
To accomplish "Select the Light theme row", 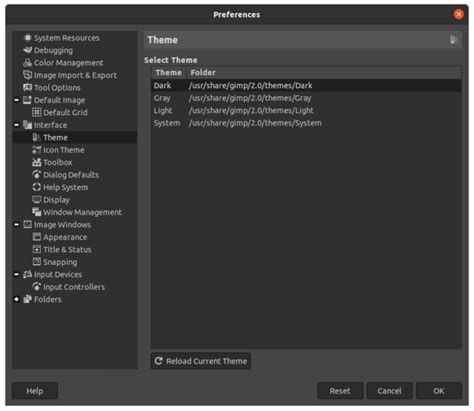I will point(306,110).
